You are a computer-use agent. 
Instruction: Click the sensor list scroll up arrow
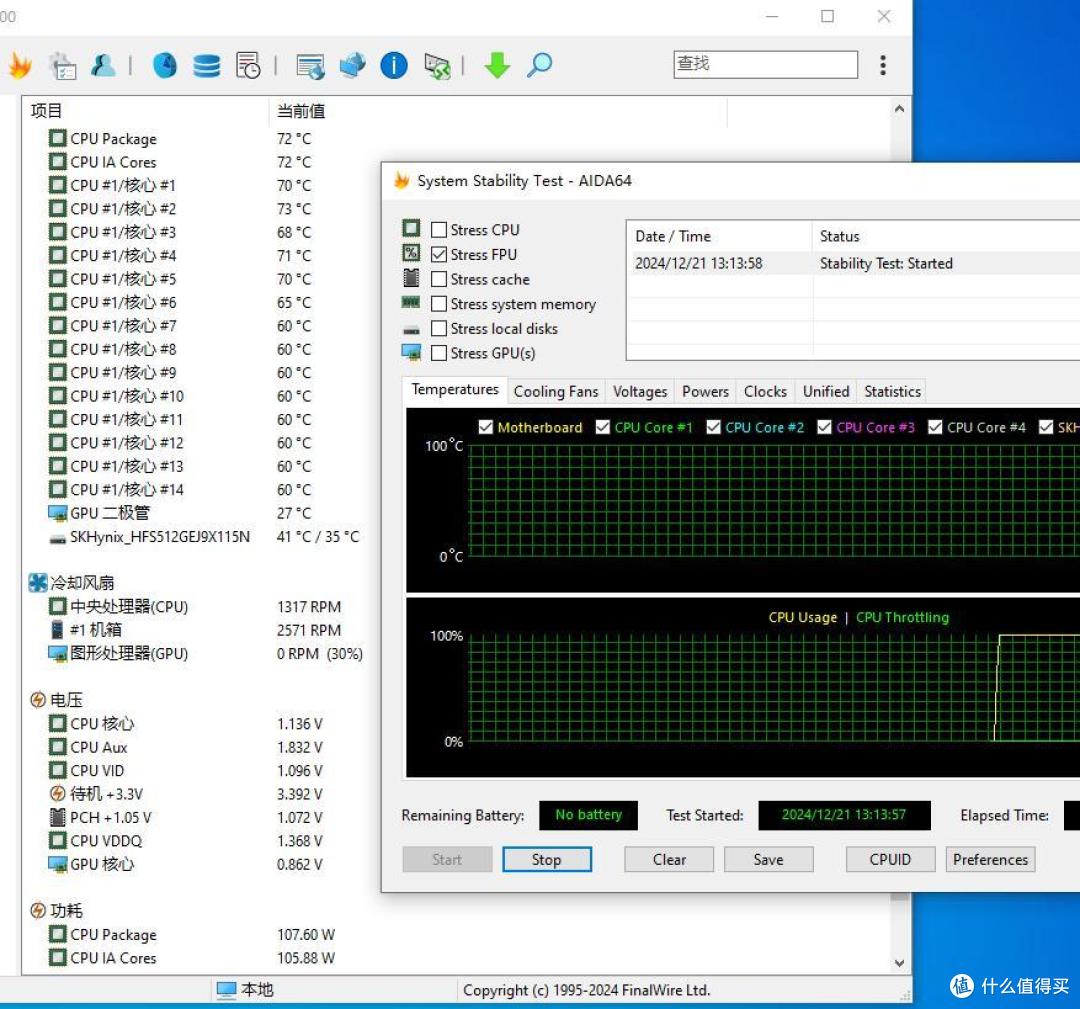(x=899, y=109)
